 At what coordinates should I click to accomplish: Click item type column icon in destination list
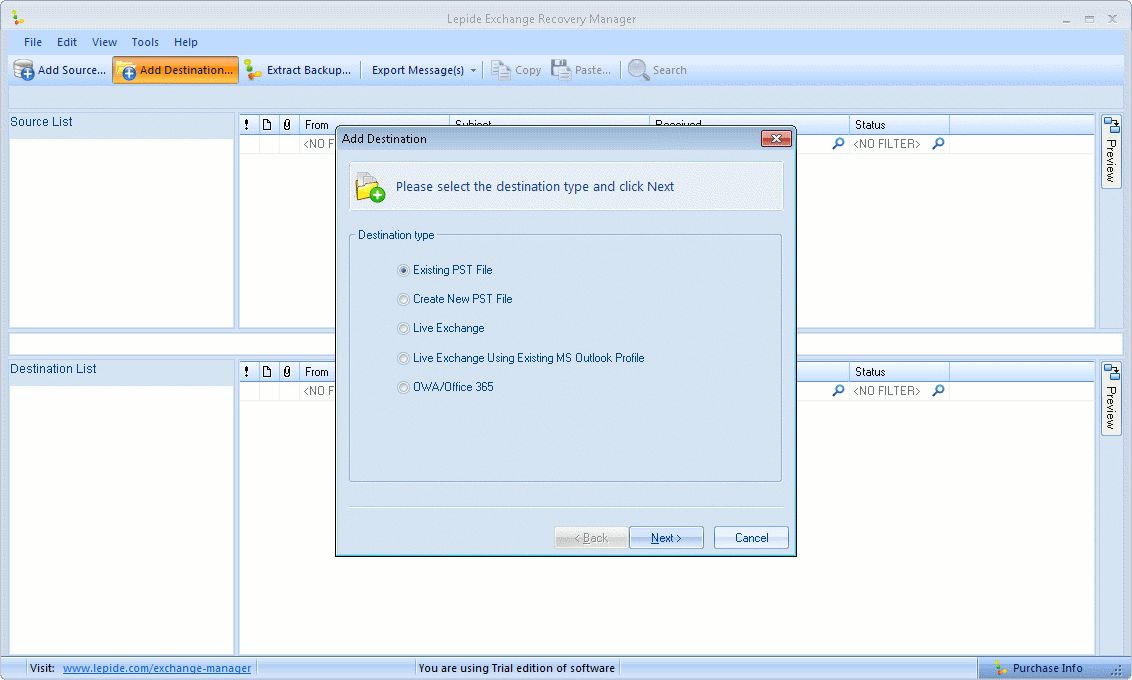point(267,372)
